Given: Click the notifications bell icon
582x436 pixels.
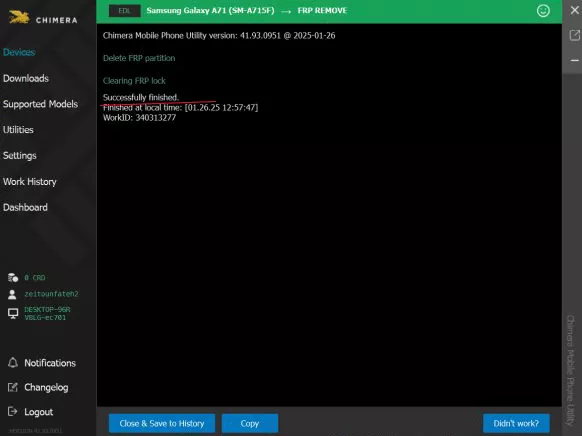Looking at the screenshot, I should pos(13,363).
